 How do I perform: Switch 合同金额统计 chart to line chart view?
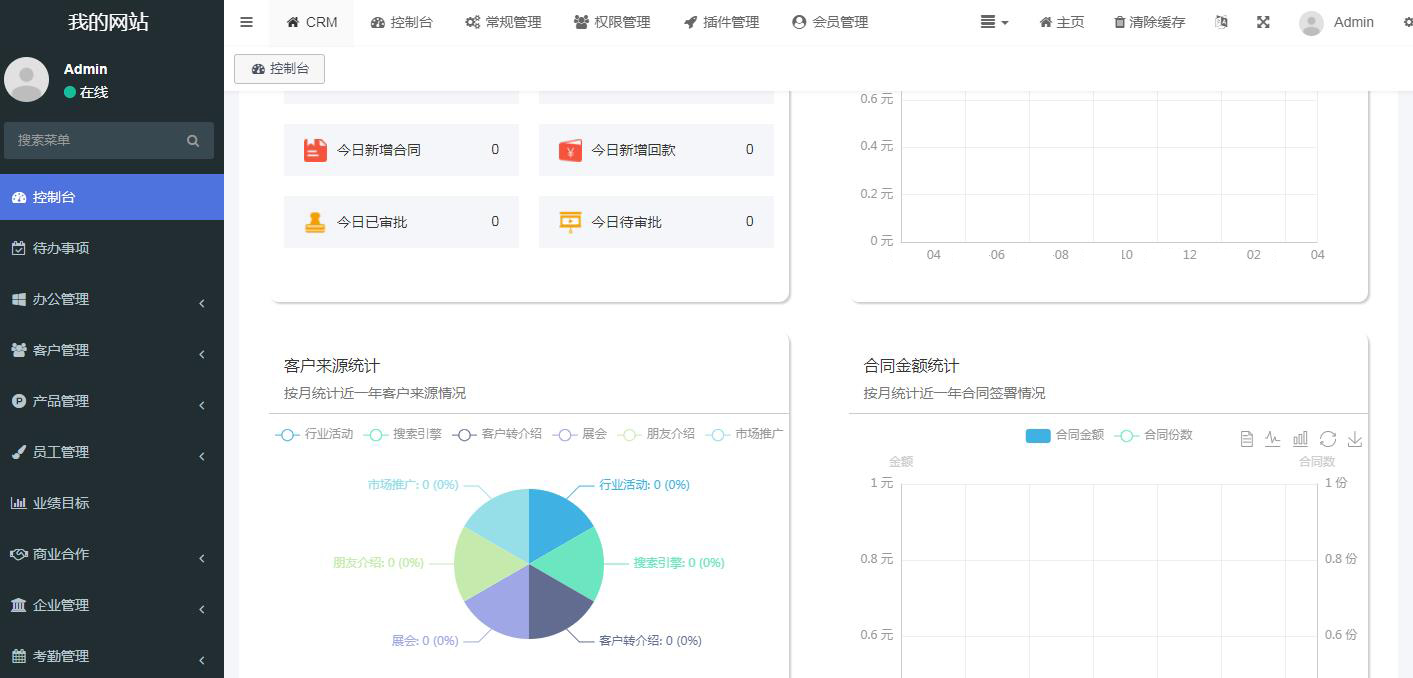[1272, 438]
